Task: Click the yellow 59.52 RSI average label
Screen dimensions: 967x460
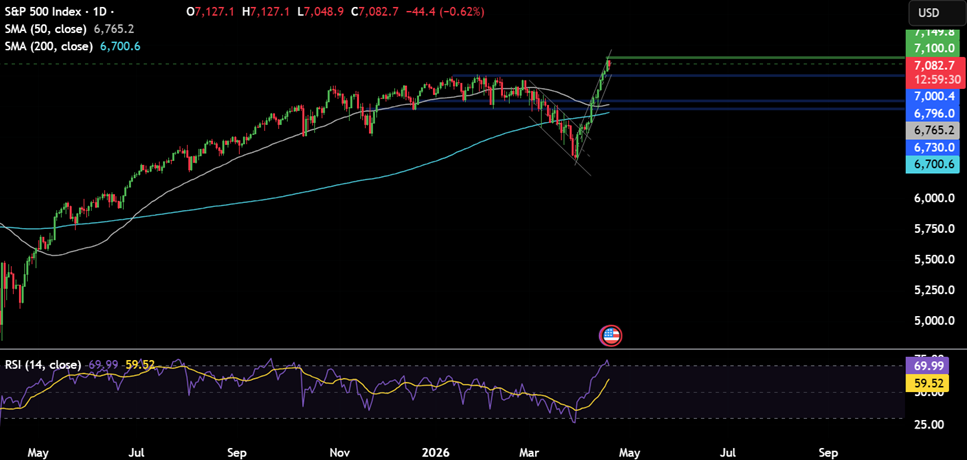Action: 933,383
